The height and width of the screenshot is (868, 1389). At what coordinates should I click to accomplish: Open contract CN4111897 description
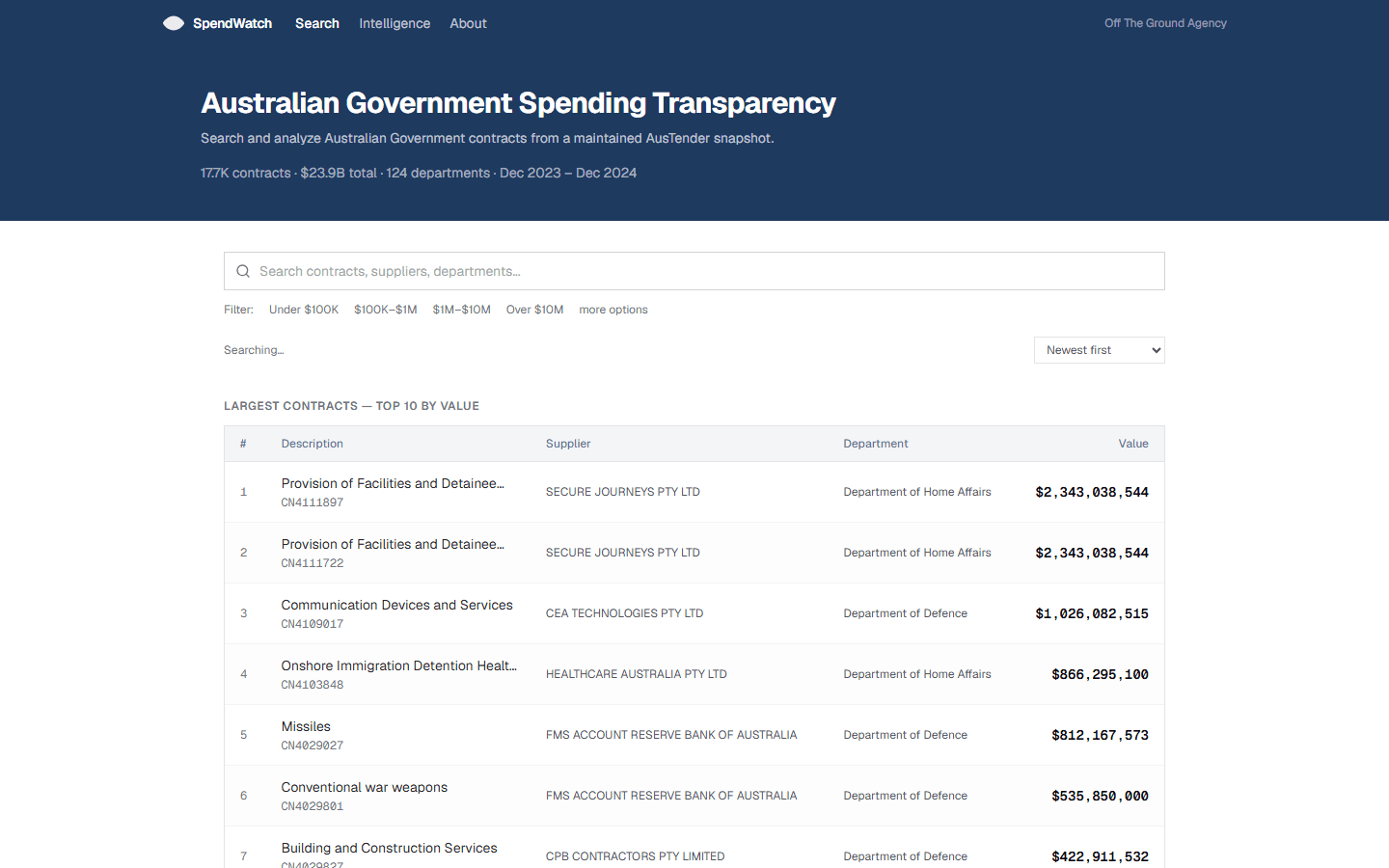point(393,483)
